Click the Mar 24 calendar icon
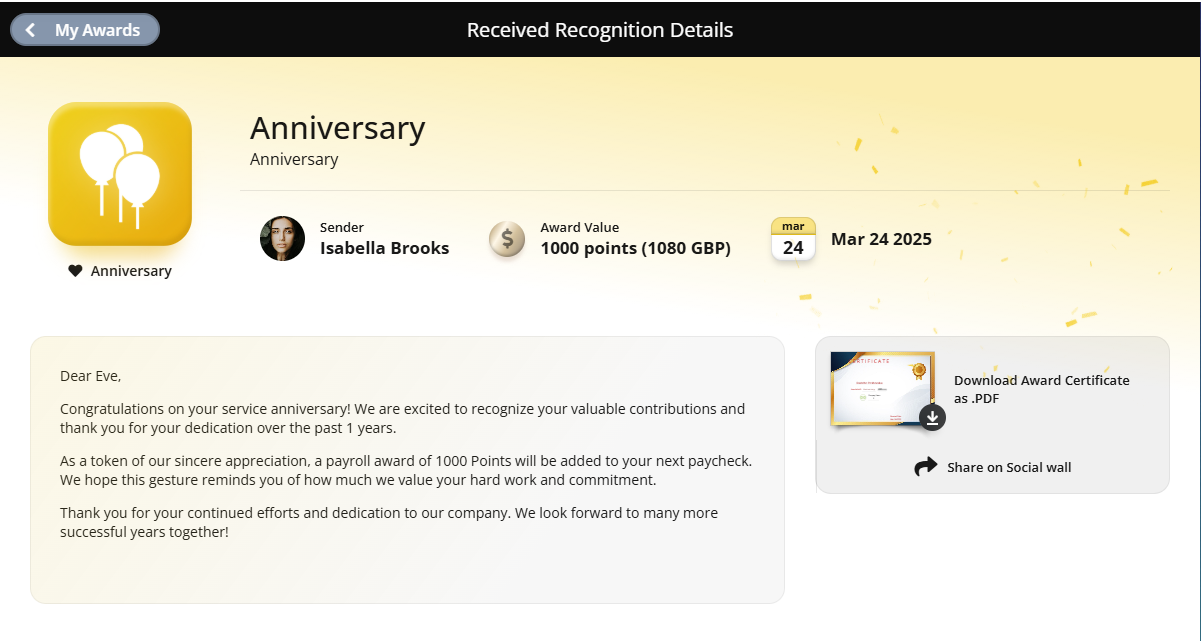This screenshot has height=641, width=1201. [793, 239]
